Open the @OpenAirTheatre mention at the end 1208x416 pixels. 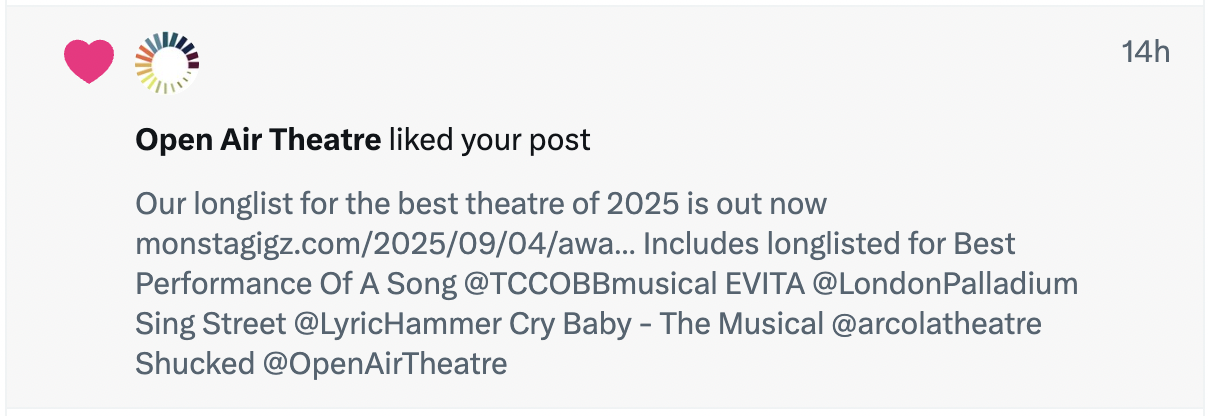(385, 364)
